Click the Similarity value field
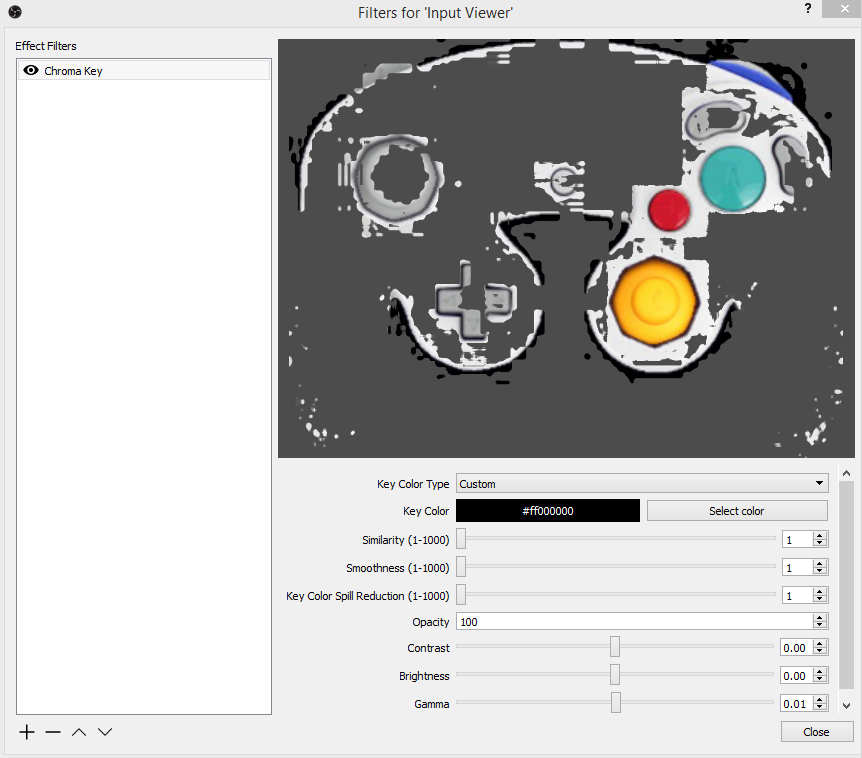 [x=797, y=540]
